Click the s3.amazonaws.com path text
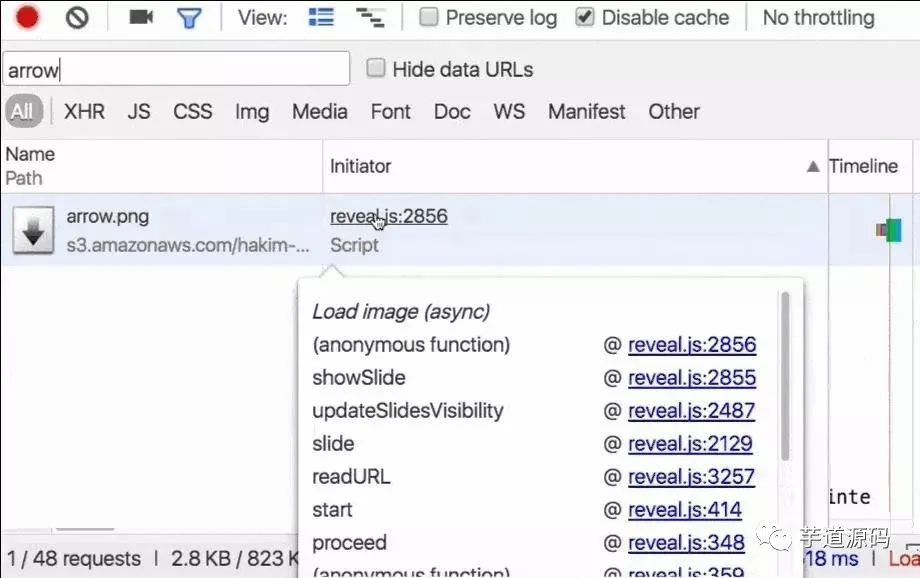 tap(188, 245)
